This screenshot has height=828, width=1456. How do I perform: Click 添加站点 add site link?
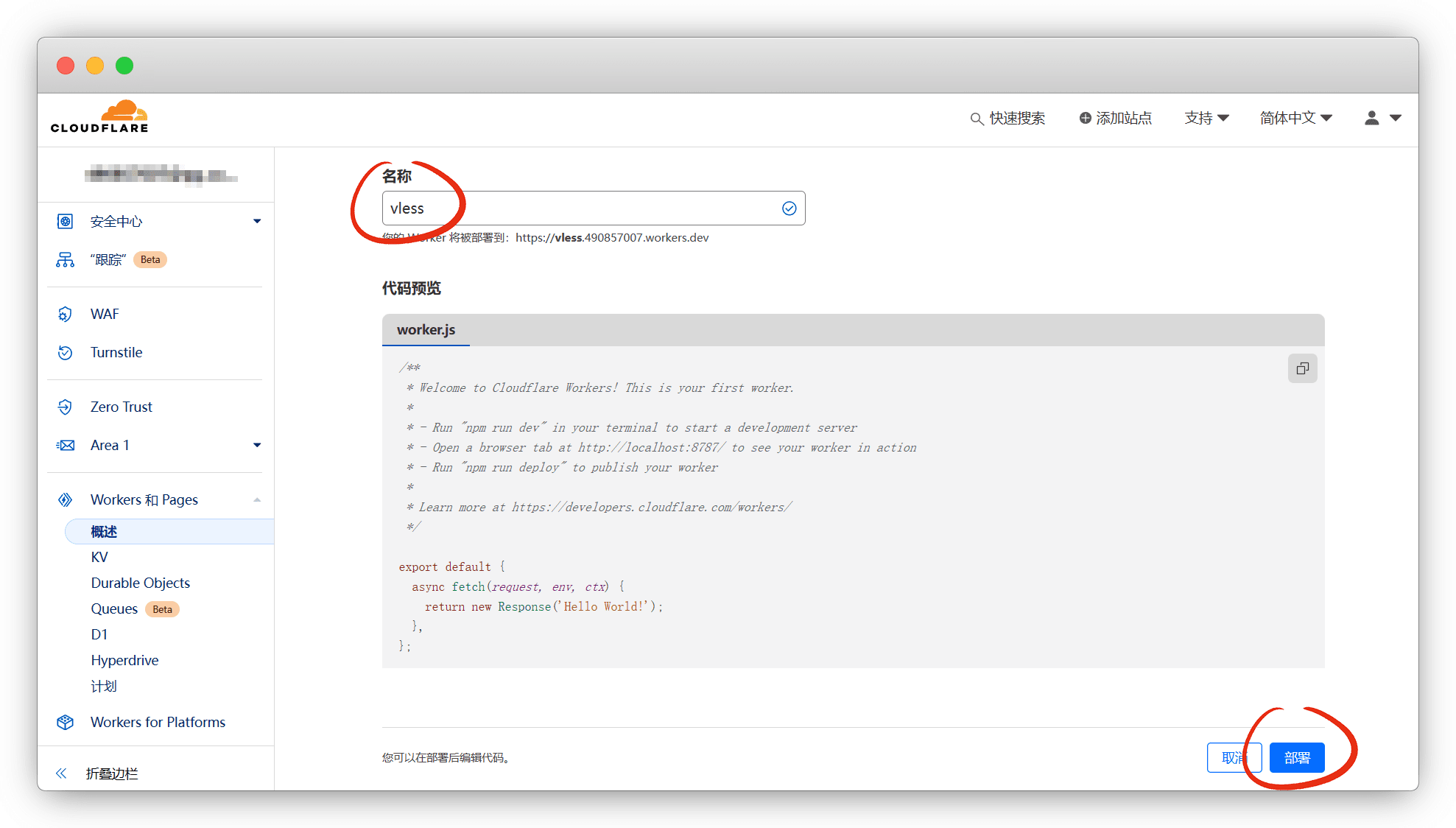click(1115, 118)
